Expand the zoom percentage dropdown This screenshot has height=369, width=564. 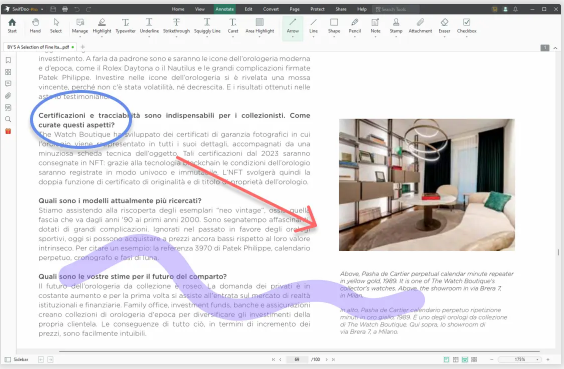click(537, 359)
